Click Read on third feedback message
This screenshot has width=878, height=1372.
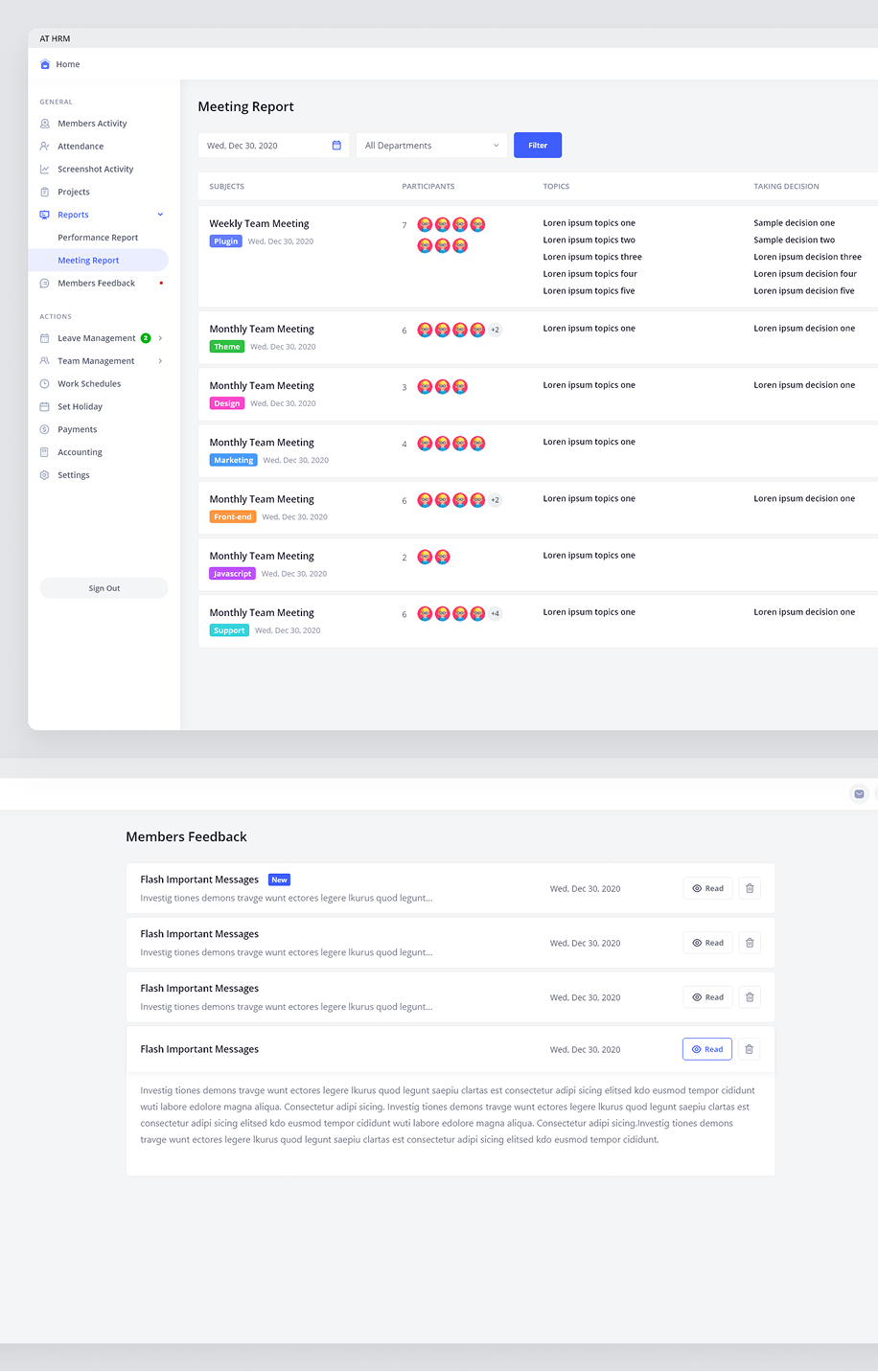click(x=707, y=997)
